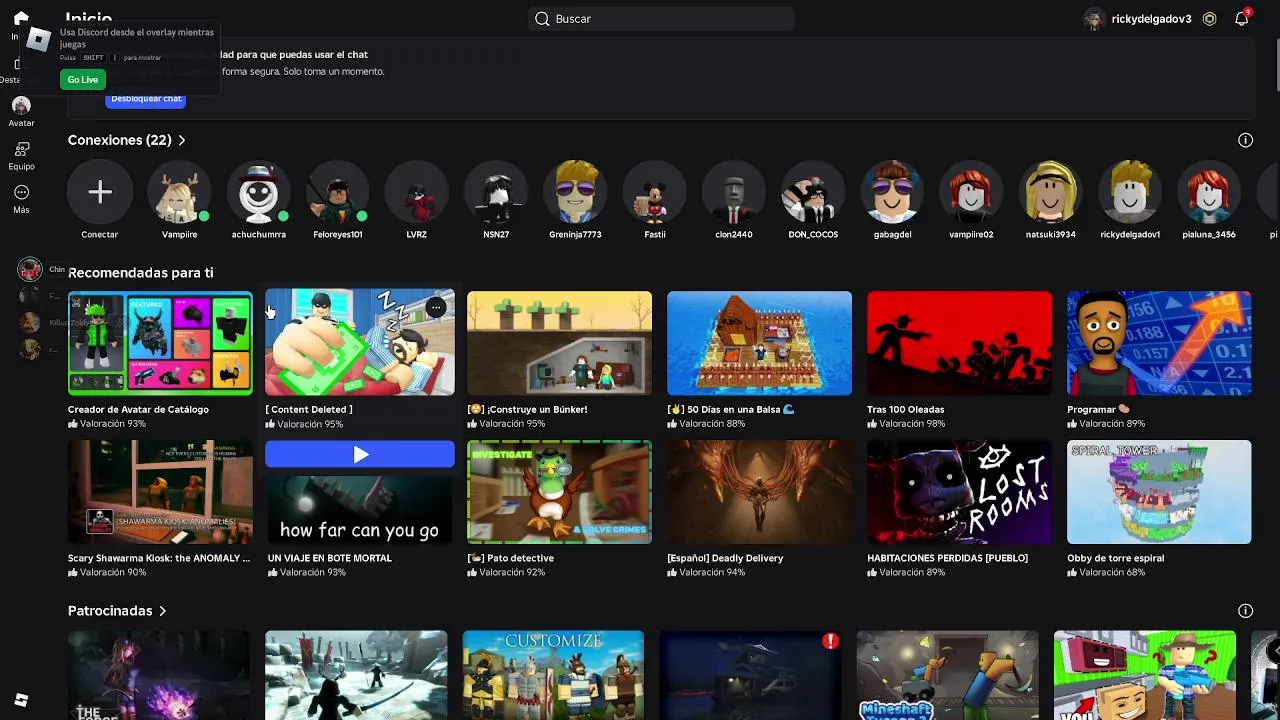This screenshot has height=720, width=1280.
Task: Open the Avatar sidebar item
Action: 21,112
